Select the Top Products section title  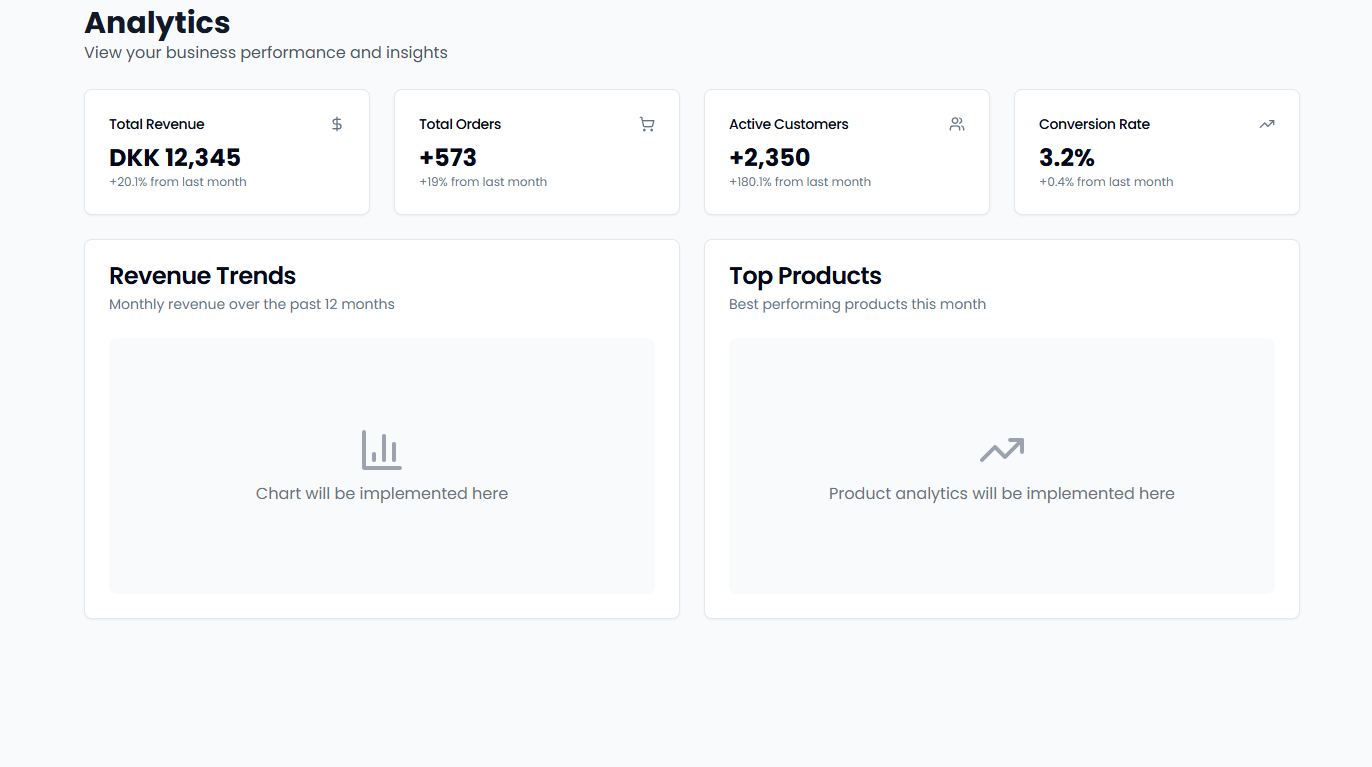click(x=805, y=276)
